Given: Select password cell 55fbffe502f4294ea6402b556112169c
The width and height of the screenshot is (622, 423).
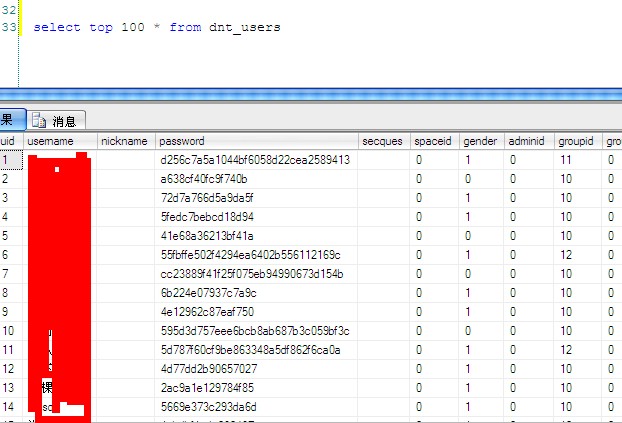Looking at the screenshot, I should coord(257,255).
